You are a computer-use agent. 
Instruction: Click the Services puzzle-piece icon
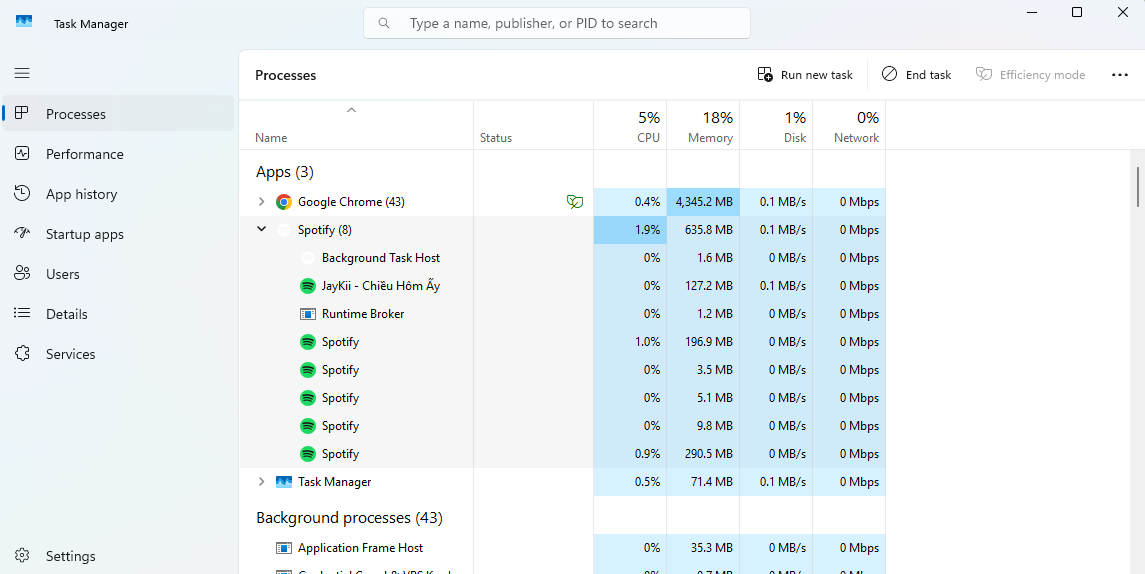(x=22, y=353)
